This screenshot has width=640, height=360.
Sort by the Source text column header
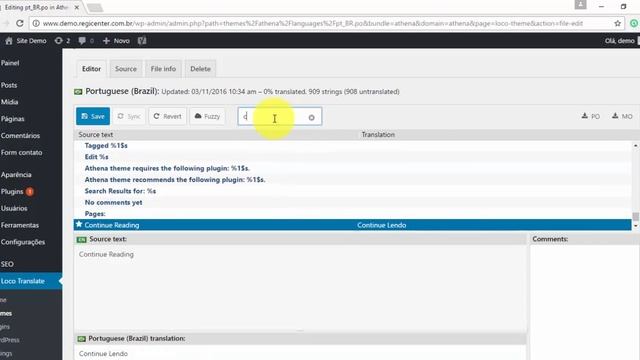point(96,135)
